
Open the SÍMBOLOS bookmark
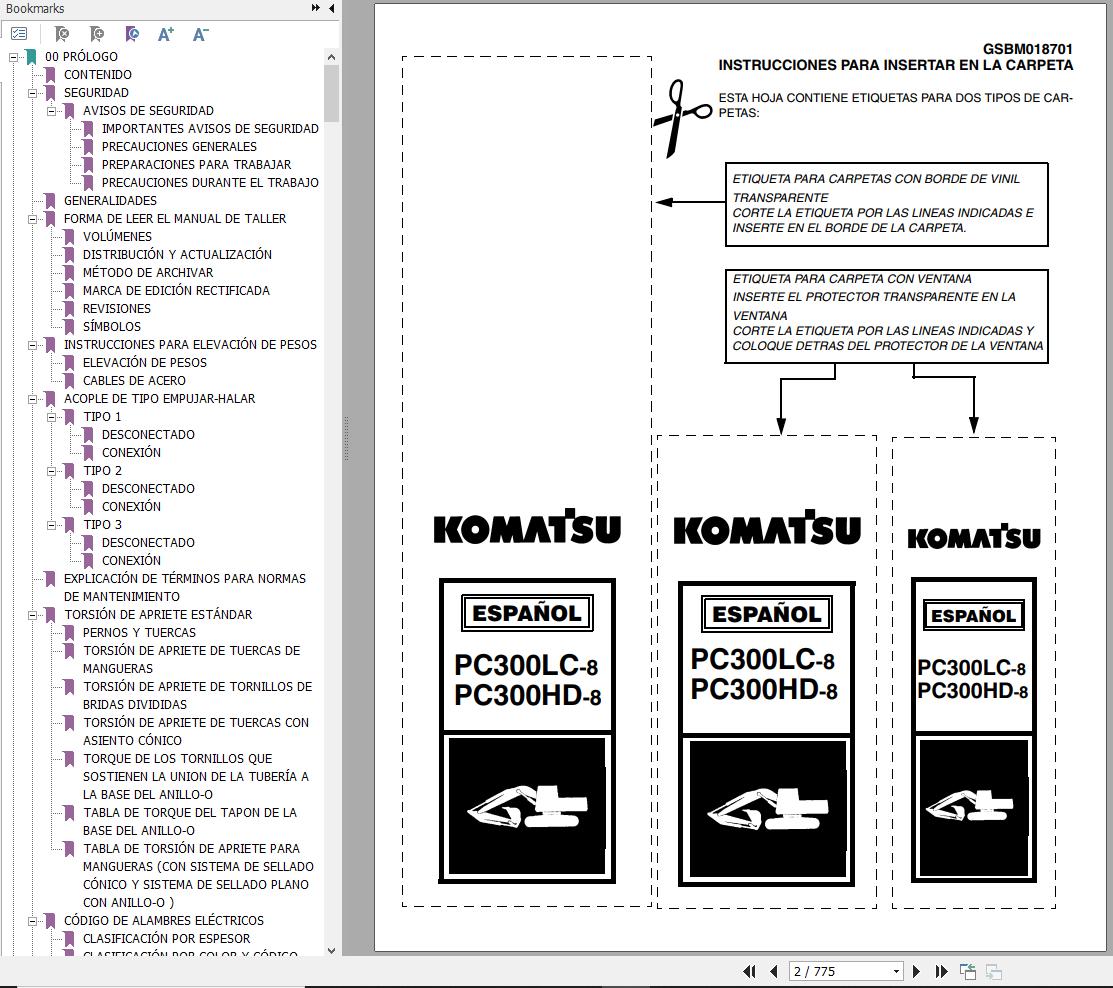coord(111,326)
